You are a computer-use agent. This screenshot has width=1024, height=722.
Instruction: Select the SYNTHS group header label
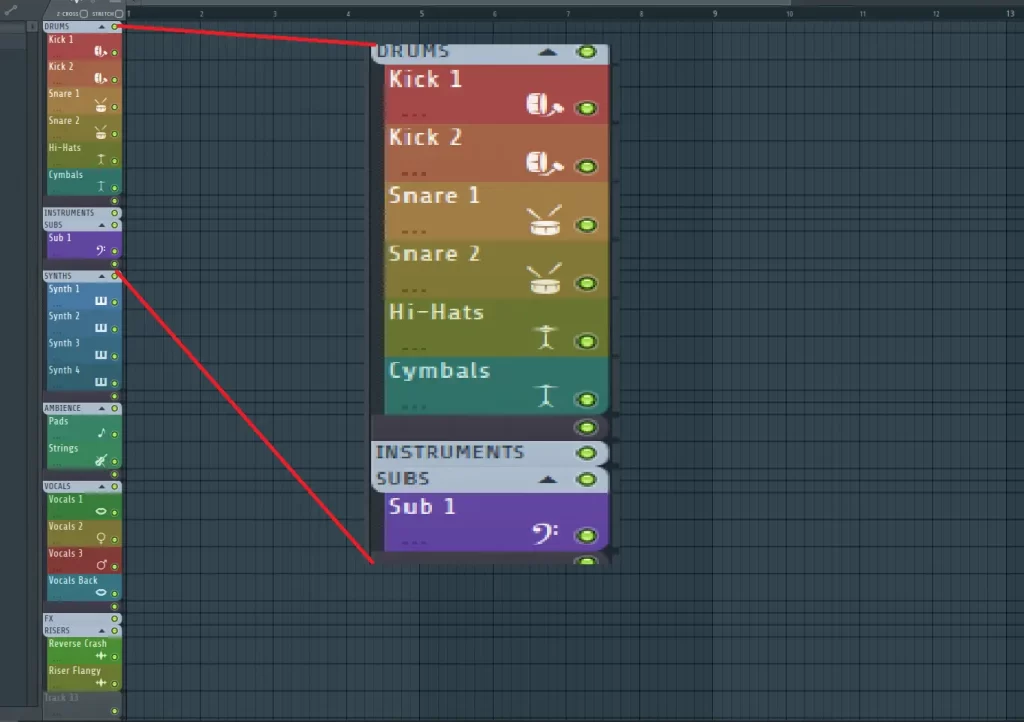pos(57,276)
